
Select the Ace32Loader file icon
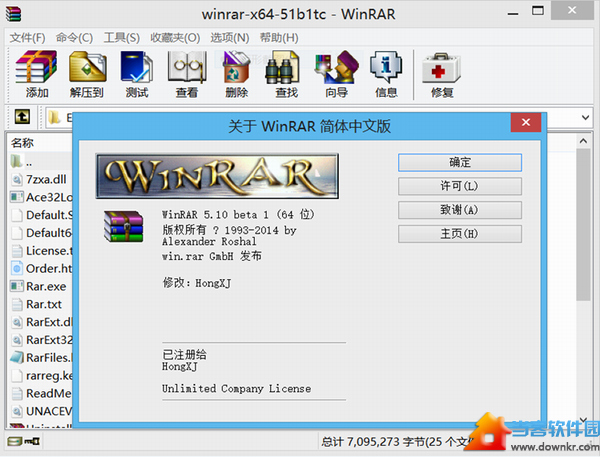tap(16, 197)
